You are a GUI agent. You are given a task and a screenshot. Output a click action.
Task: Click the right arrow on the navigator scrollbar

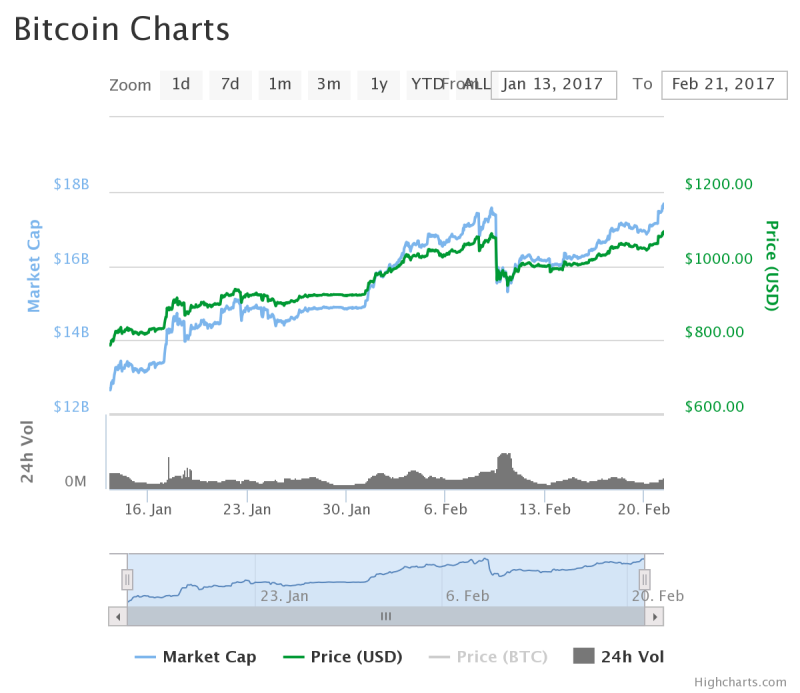[x=654, y=616]
